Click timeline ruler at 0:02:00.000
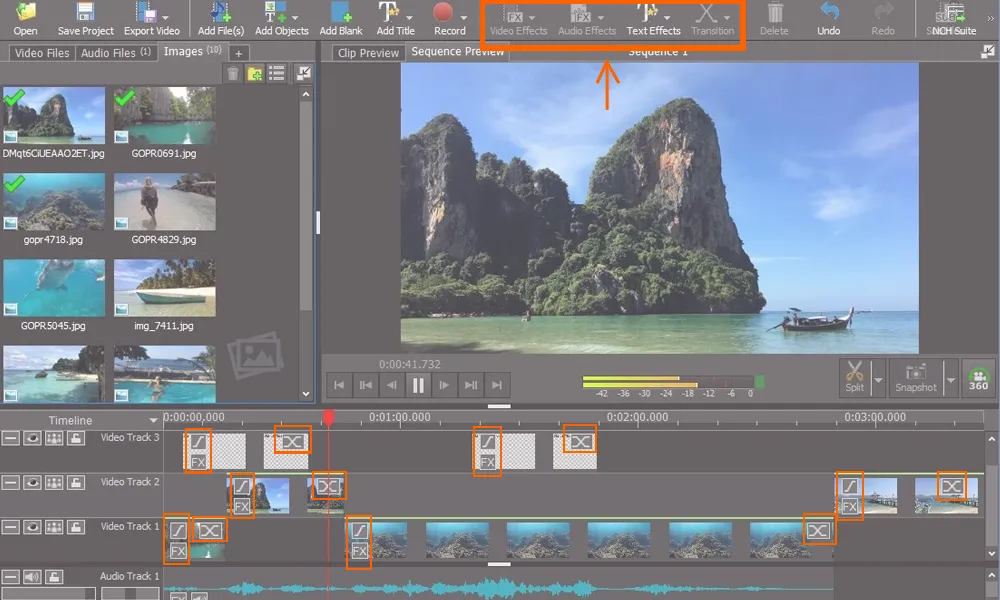Image resolution: width=1000 pixels, height=600 pixels. point(637,418)
